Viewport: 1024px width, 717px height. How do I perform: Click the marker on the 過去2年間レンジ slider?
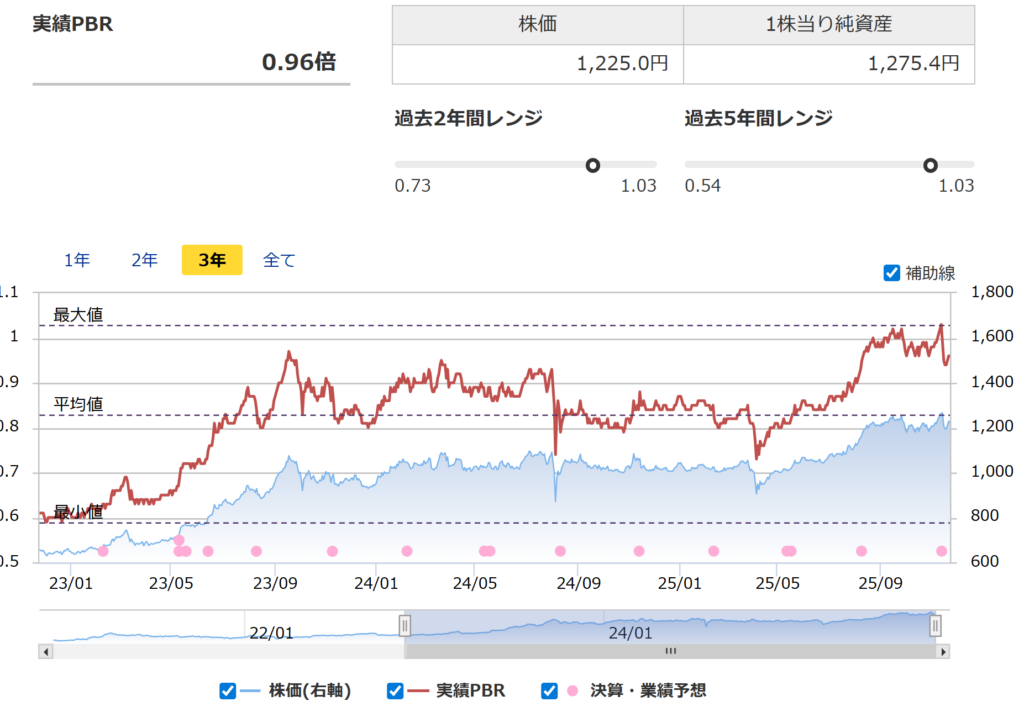(594, 164)
